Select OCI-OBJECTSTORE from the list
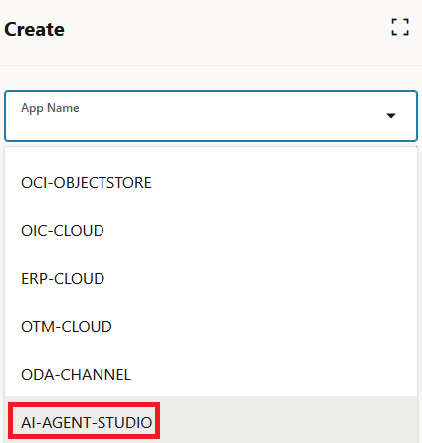The image size is (422, 443). point(211,183)
